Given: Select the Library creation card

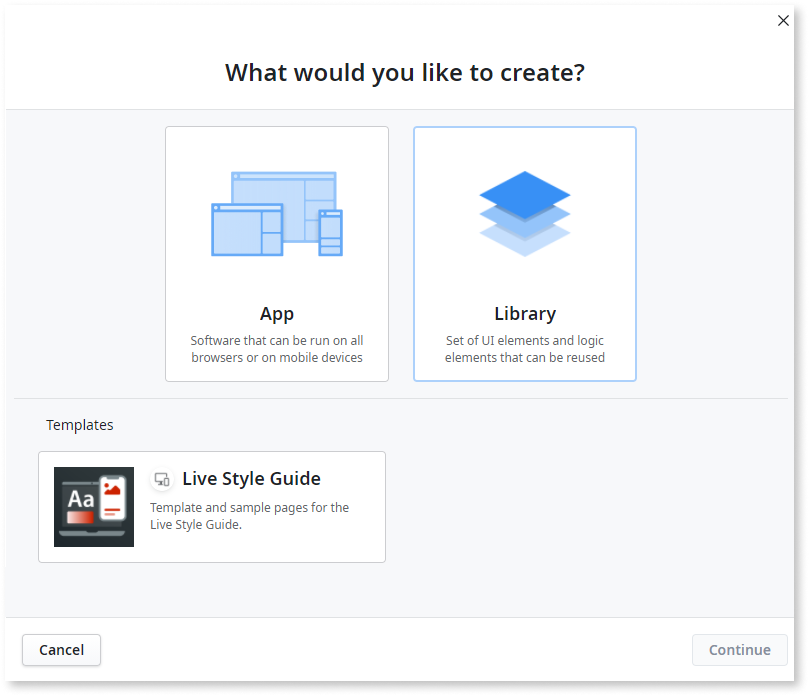Looking at the screenshot, I should 524,253.
